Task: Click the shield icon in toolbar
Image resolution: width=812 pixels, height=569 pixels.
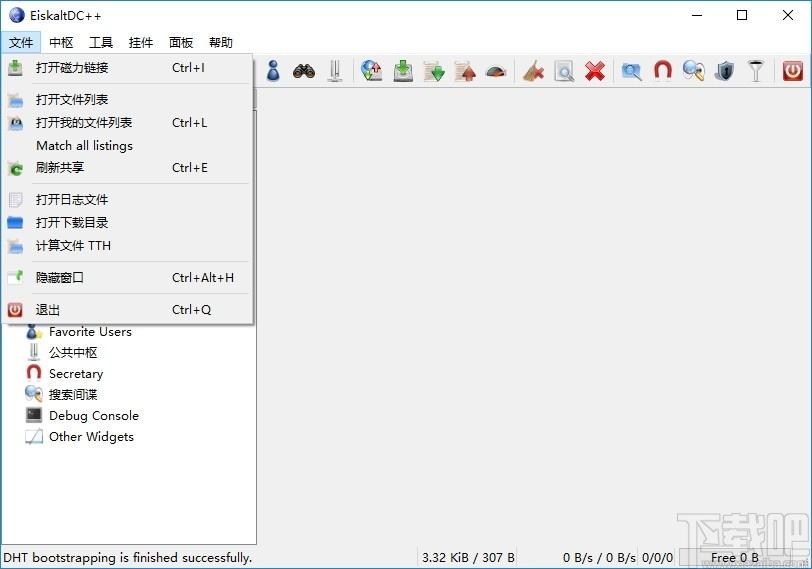Action: [x=724, y=71]
